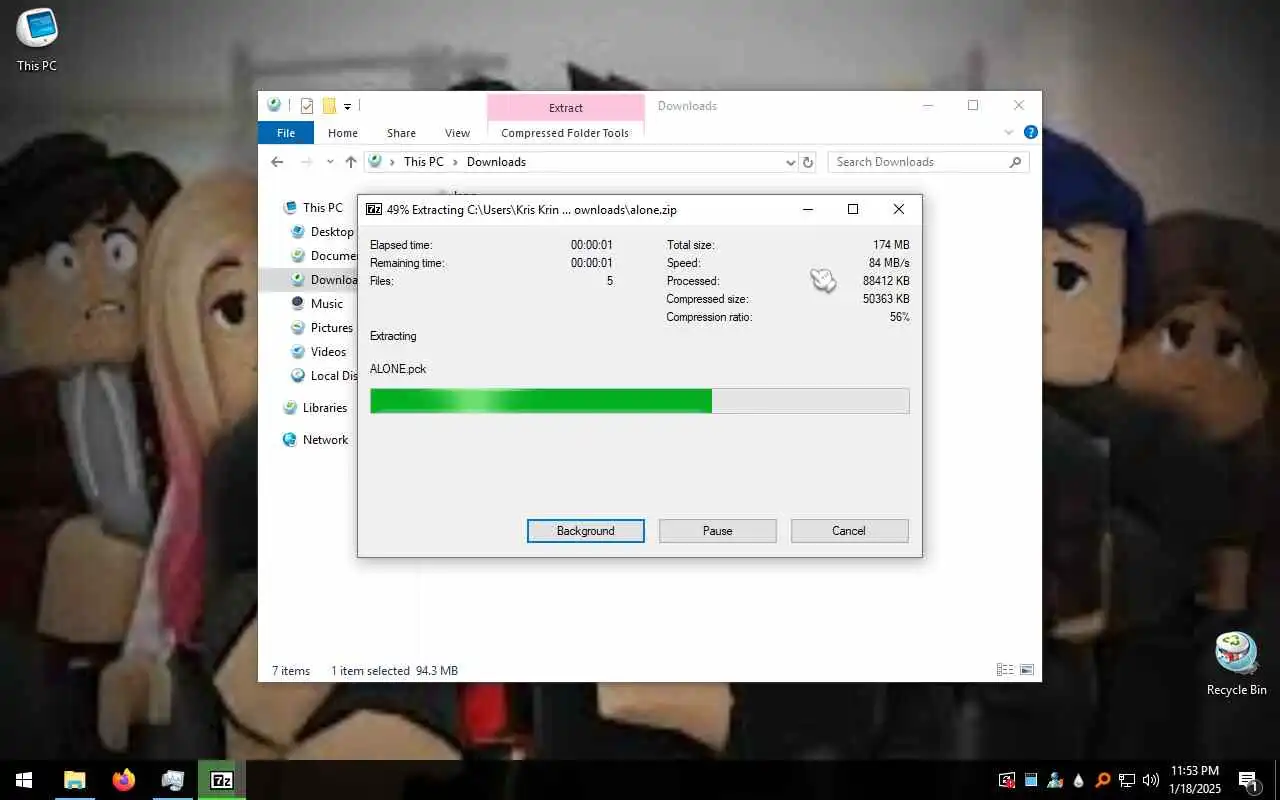Select Downloads in navigation pane

(323, 280)
